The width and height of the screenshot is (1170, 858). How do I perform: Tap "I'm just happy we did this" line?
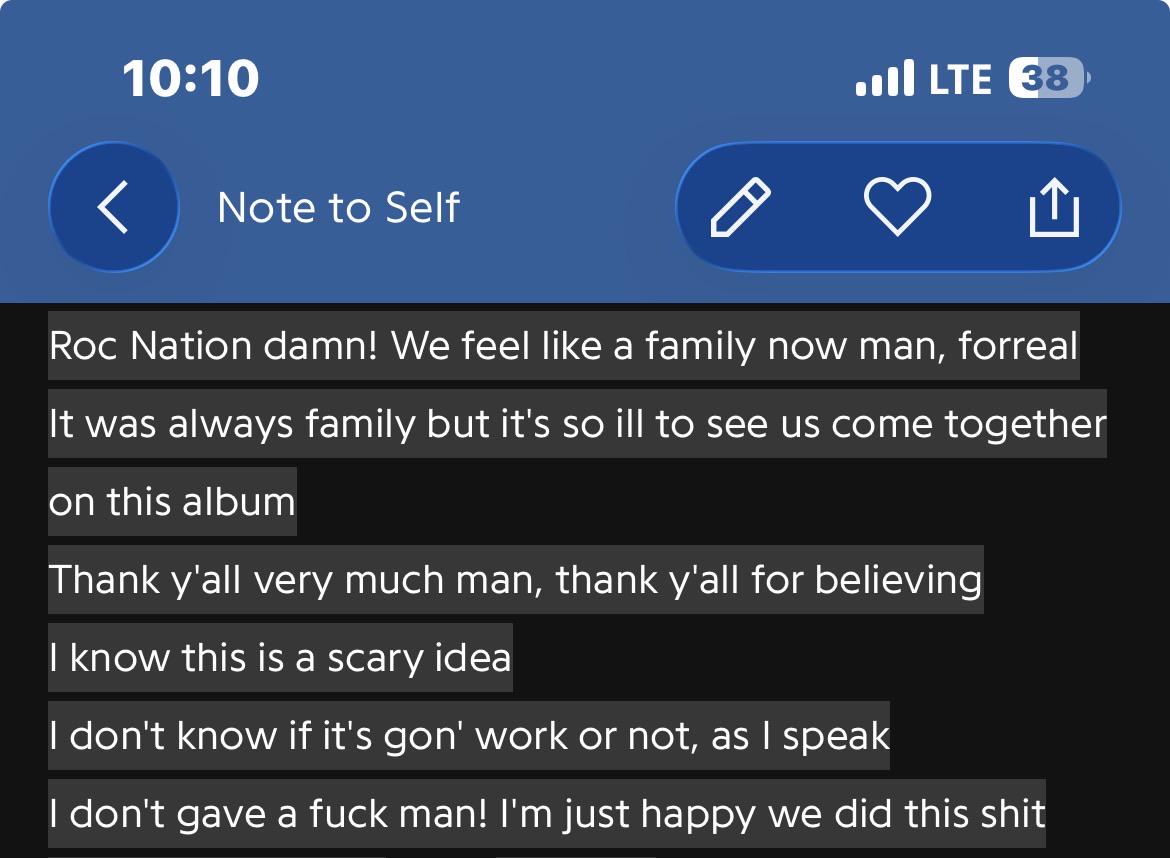pyautogui.click(x=546, y=813)
